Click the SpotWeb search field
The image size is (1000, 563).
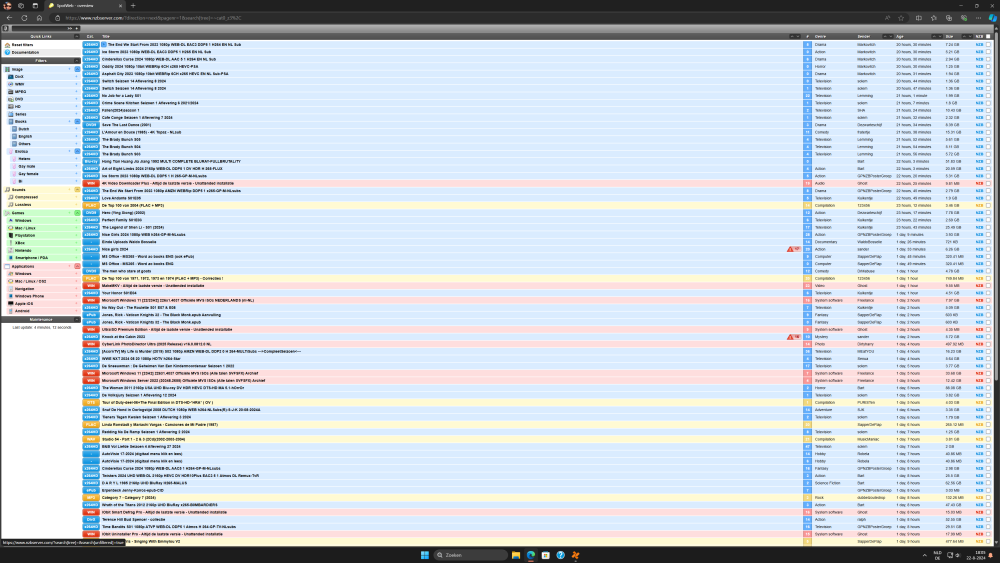click(x=38, y=28)
